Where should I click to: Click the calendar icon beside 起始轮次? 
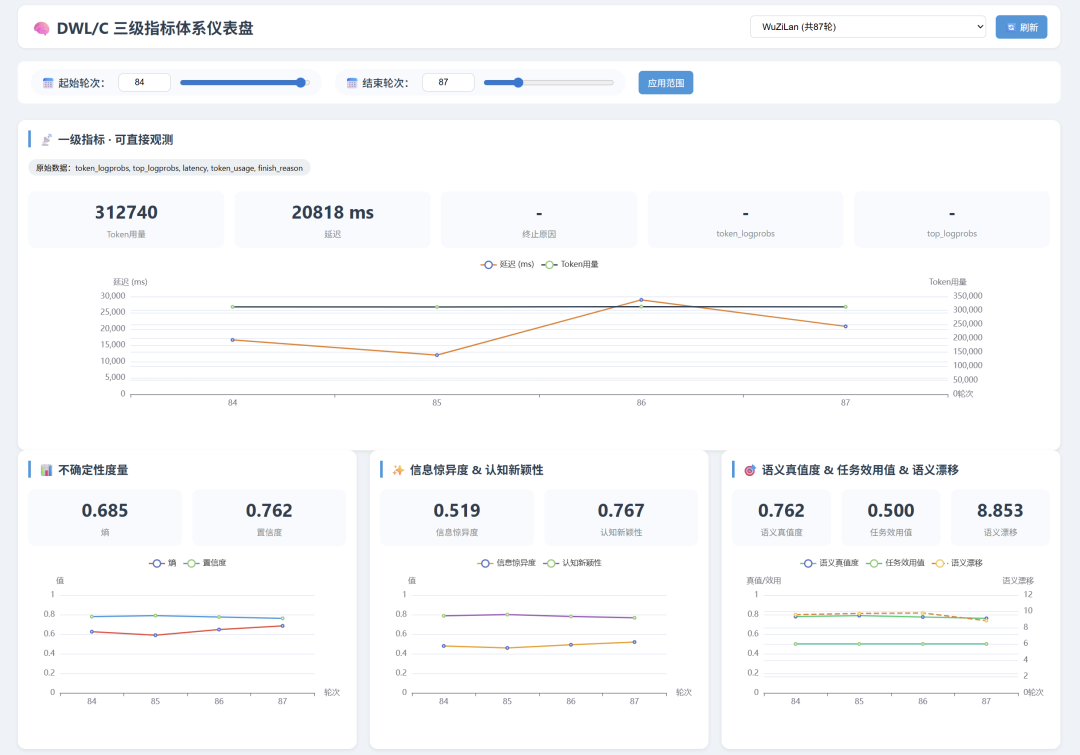[48, 83]
